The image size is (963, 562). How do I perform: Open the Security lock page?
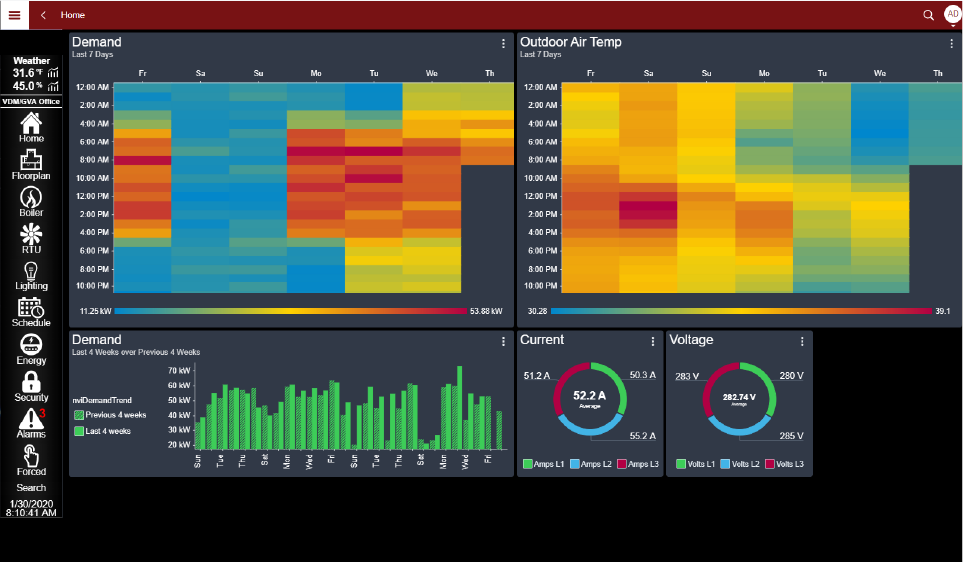[31, 386]
